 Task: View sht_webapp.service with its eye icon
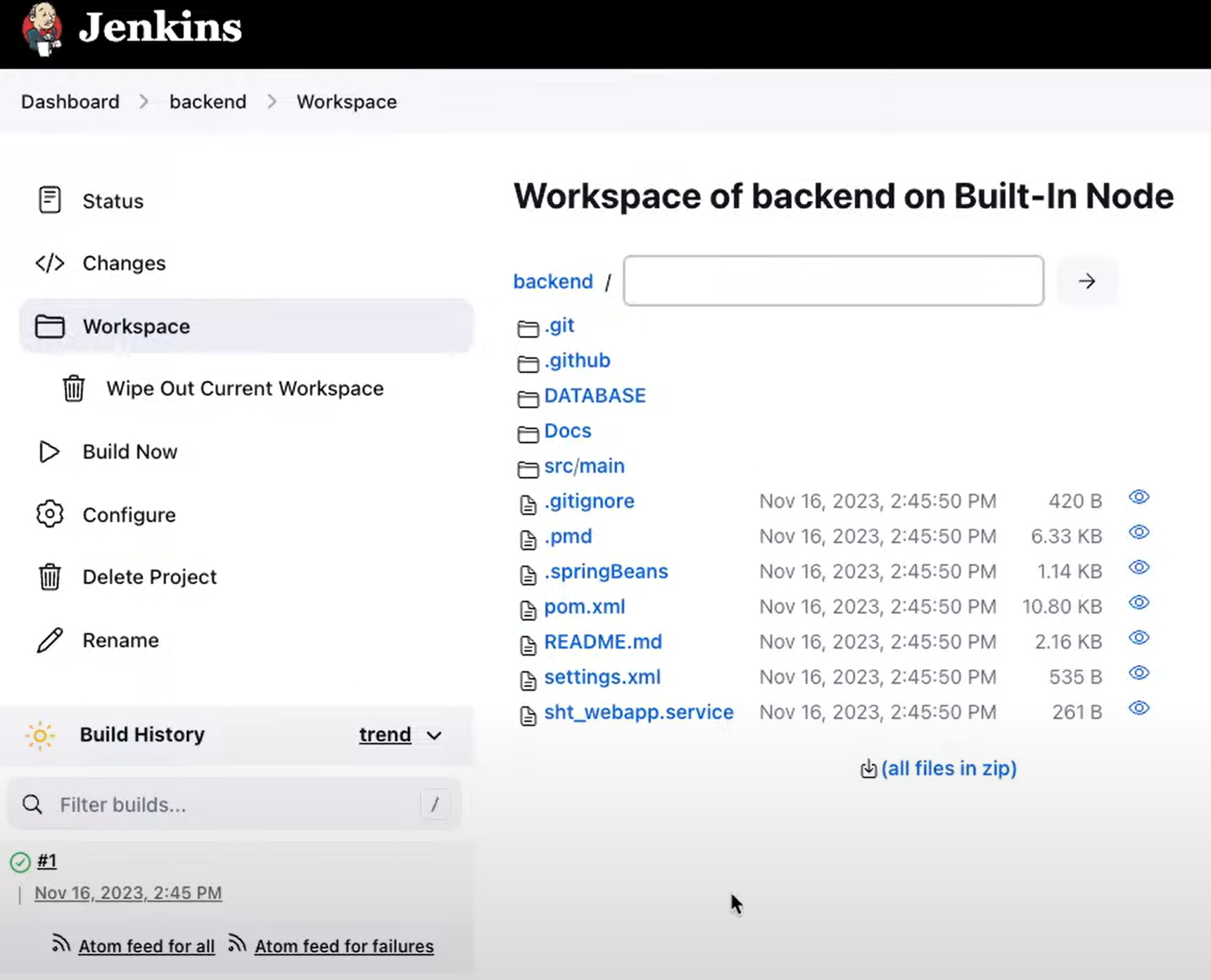click(x=1139, y=708)
